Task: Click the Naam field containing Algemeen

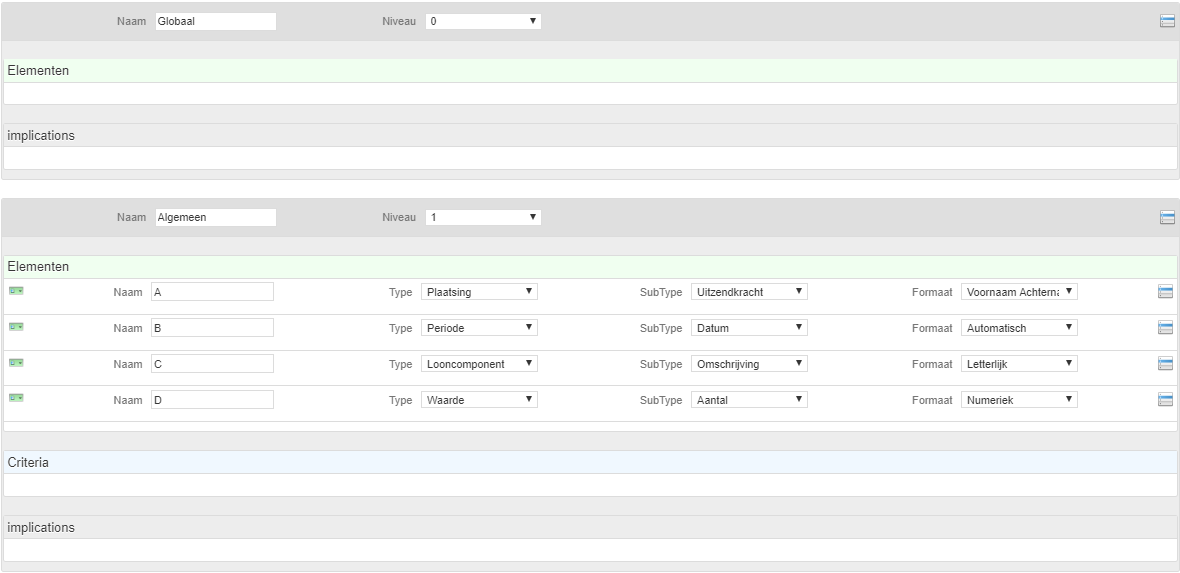Action: coord(215,217)
